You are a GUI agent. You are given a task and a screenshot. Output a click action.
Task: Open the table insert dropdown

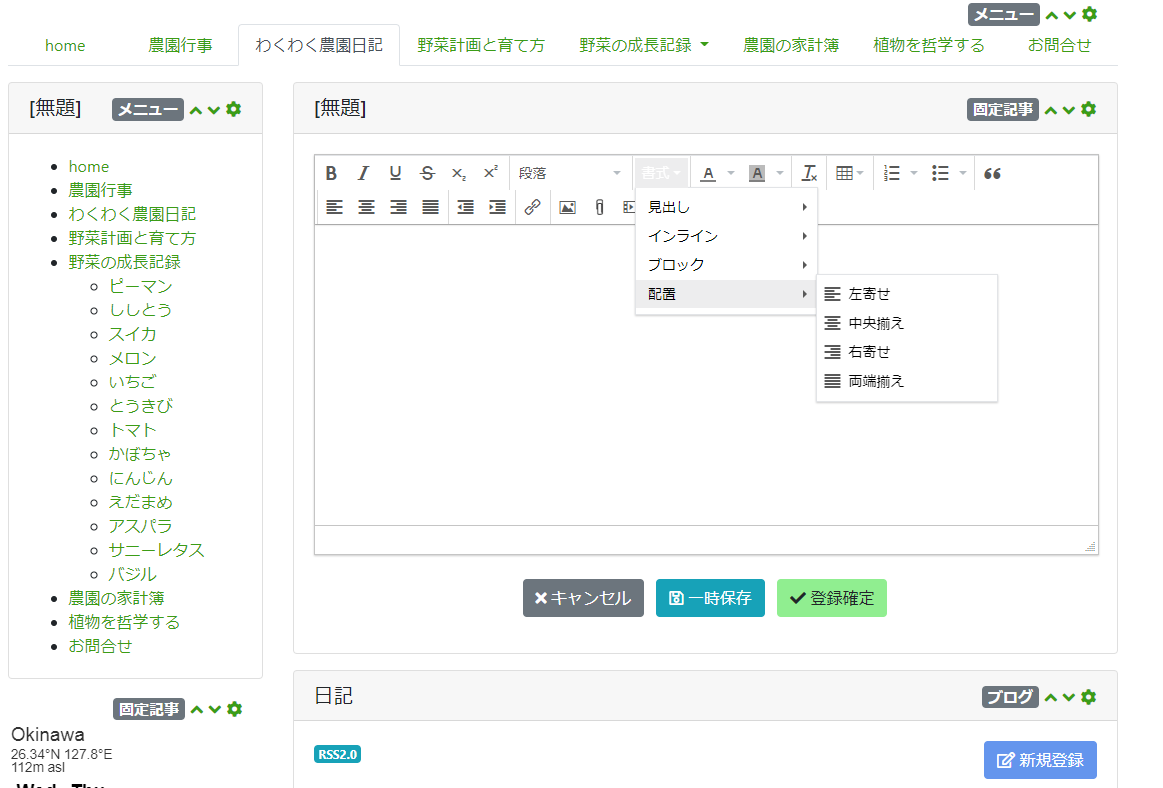click(x=849, y=173)
